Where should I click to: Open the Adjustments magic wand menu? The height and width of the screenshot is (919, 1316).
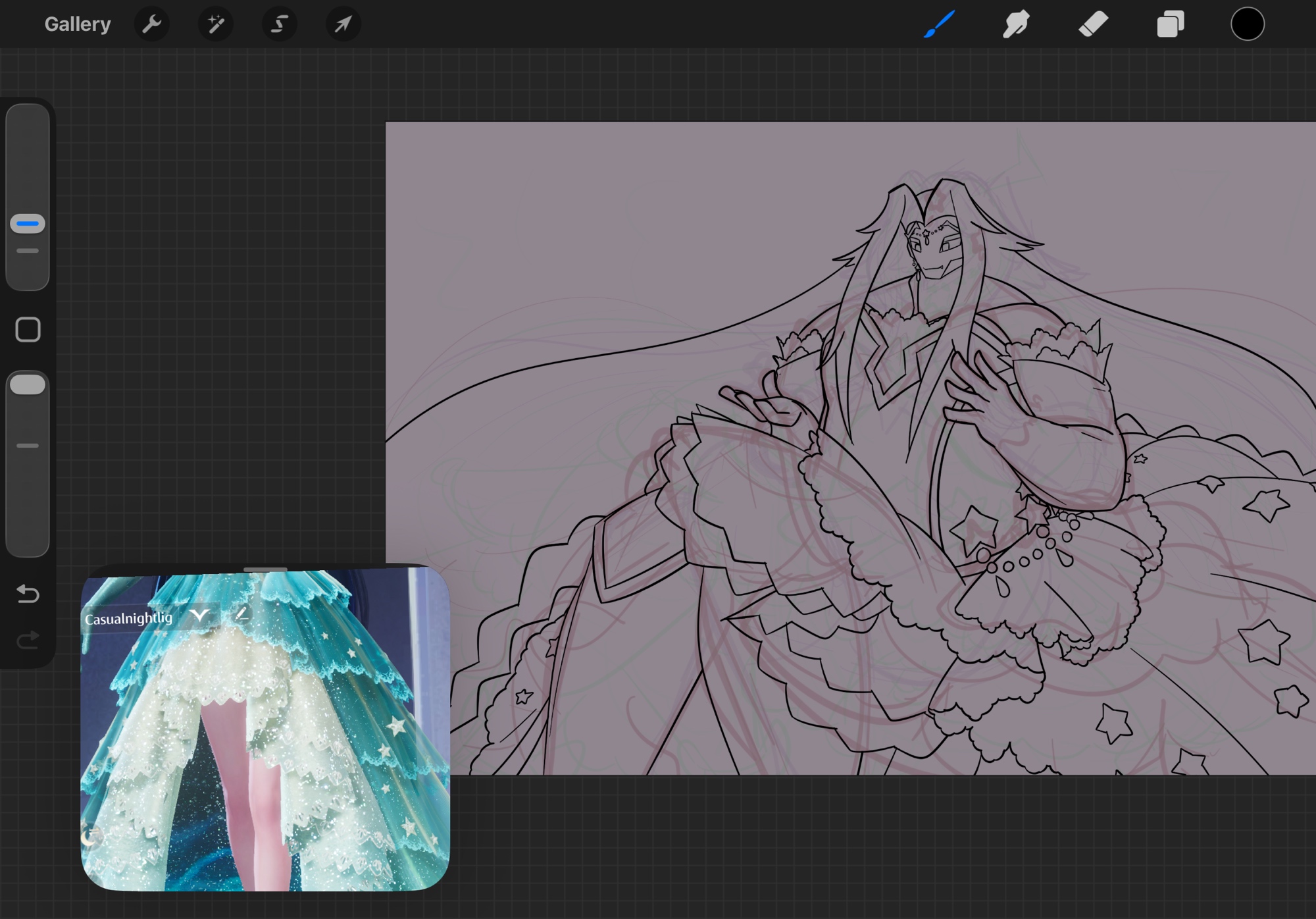click(x=216, y=24)
